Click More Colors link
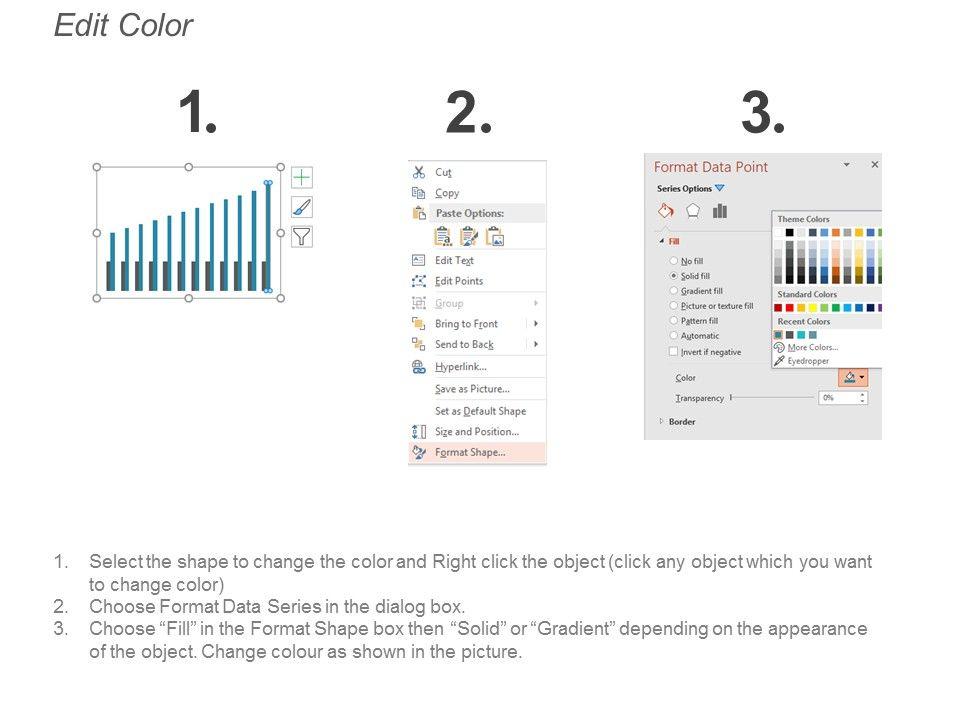Screen dimensions: 960x720 [812, 348]
